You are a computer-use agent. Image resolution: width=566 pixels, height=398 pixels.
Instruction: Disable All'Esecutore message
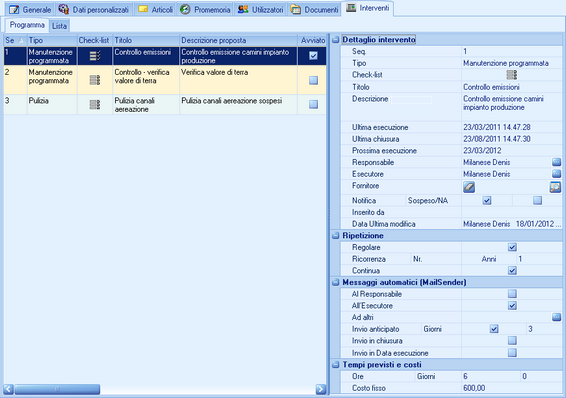click(512, 306)
